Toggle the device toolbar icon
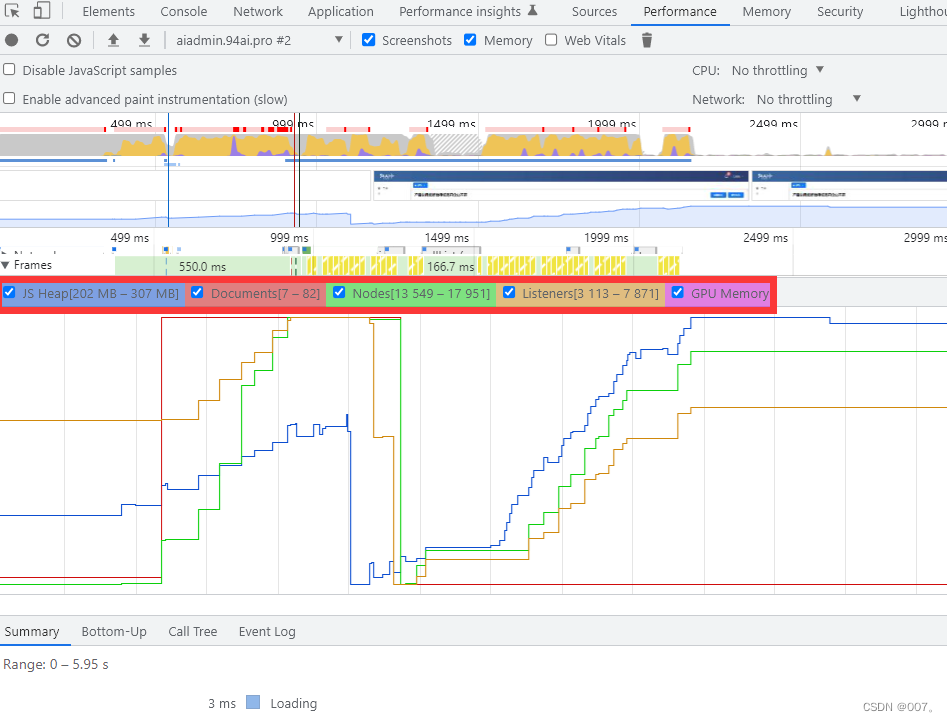Image resolution: width=947 pixels, height=722 pixels. point(40,11)
